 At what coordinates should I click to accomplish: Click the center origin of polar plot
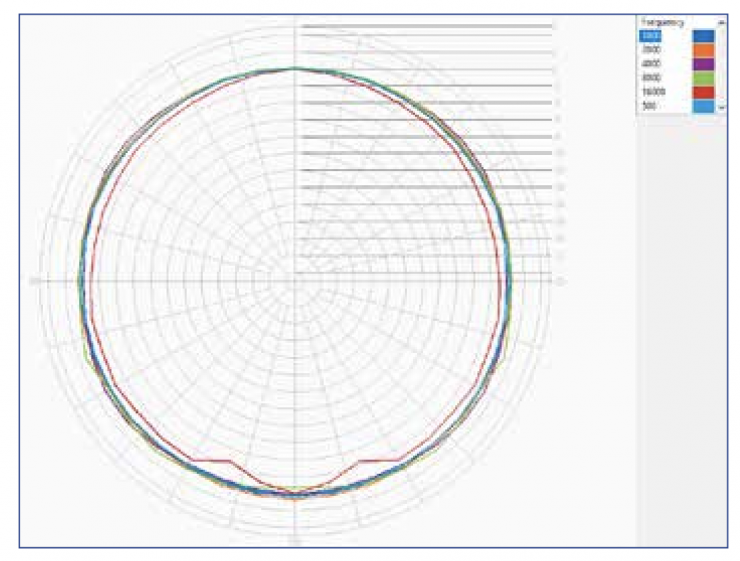[x=295, y=281]
